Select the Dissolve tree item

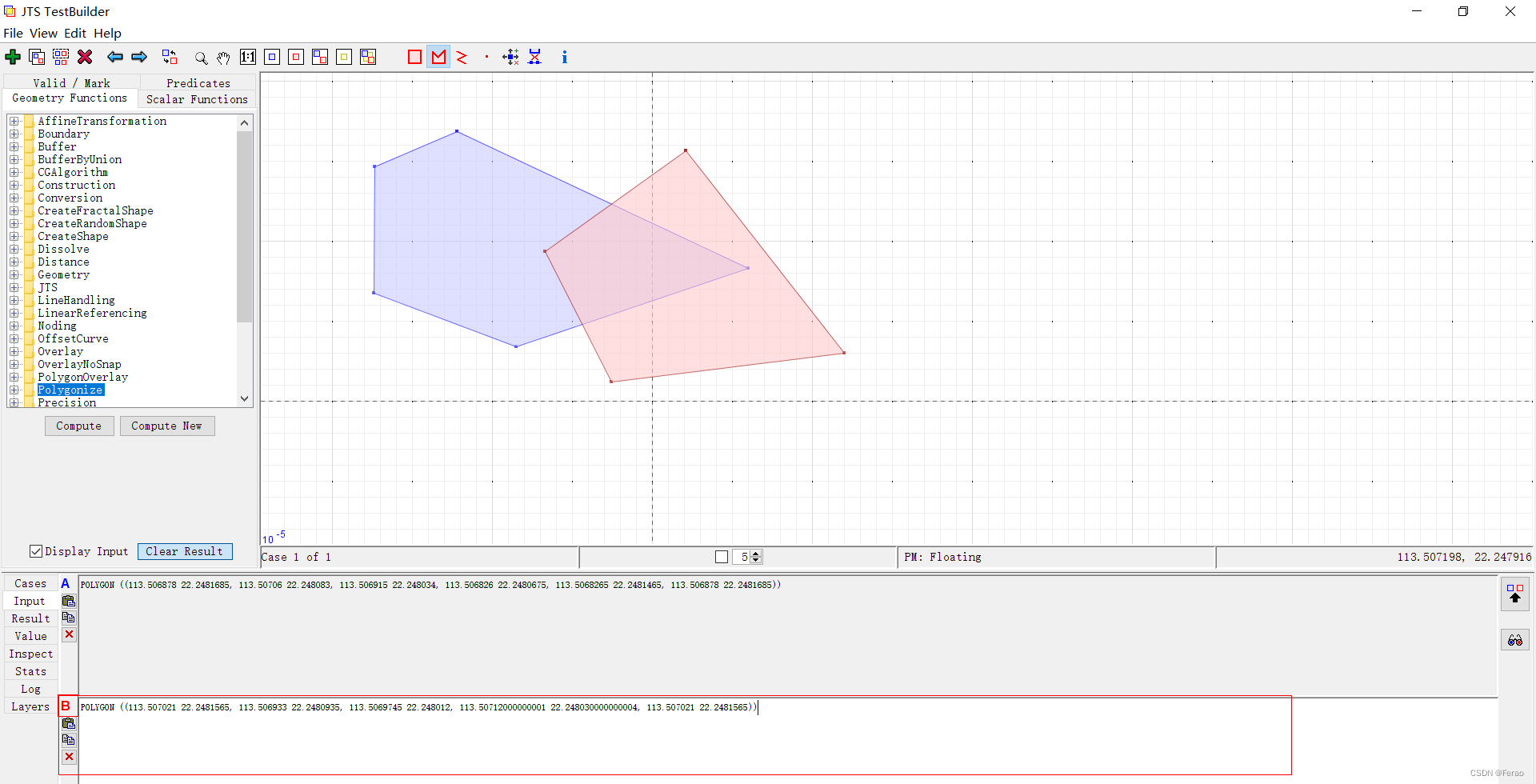(x=63, y=249)
